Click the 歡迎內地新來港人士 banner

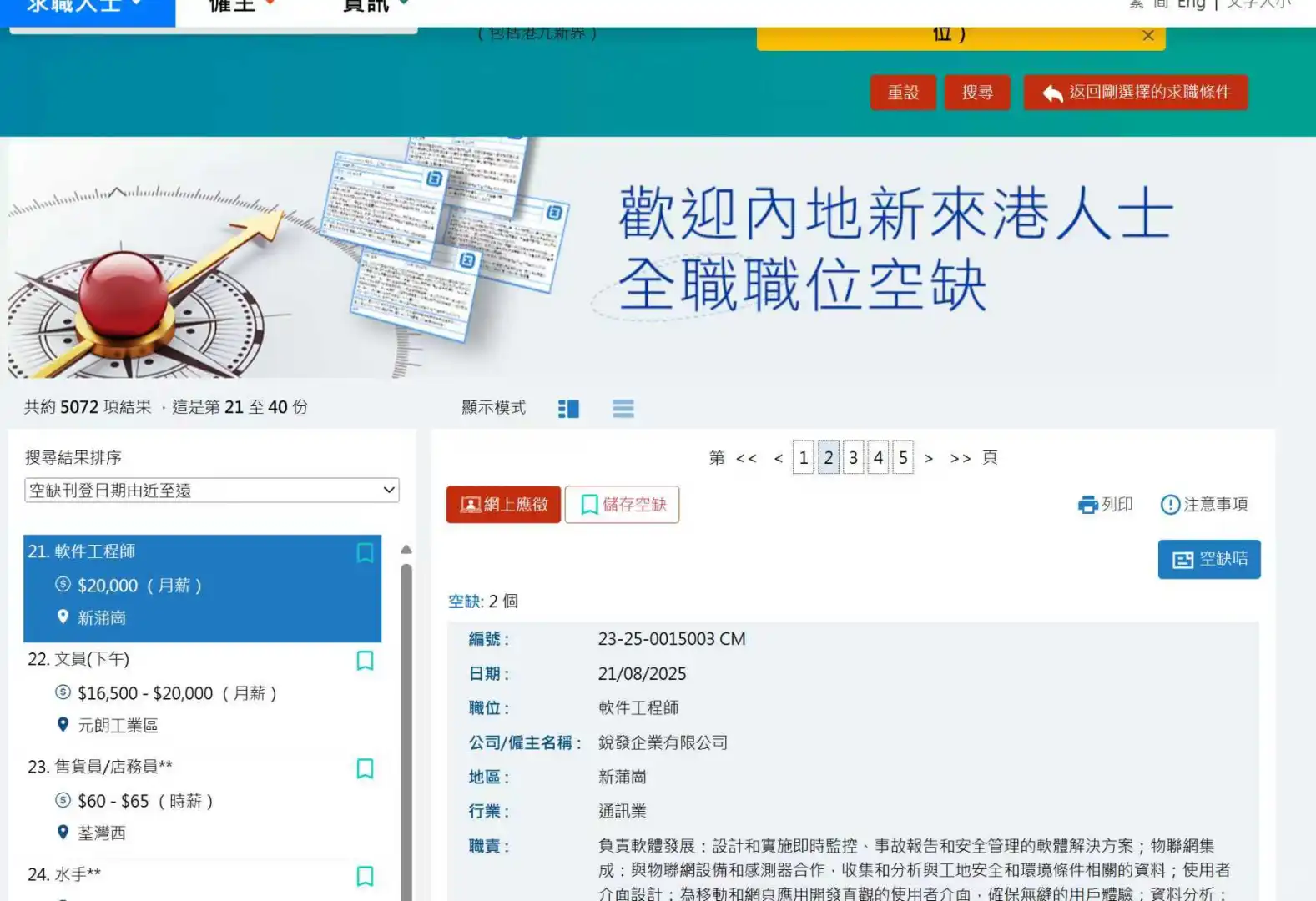coord(642,257)
